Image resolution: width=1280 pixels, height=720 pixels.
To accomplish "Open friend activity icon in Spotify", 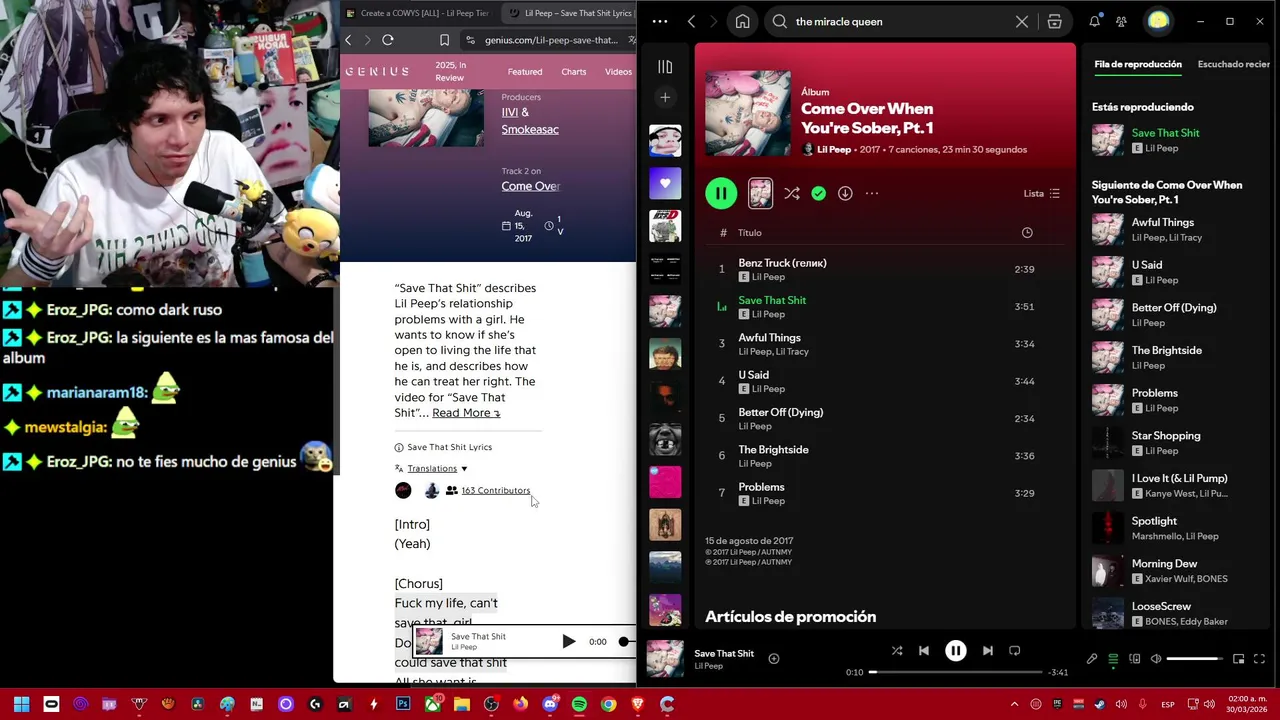I will 1121,21.
